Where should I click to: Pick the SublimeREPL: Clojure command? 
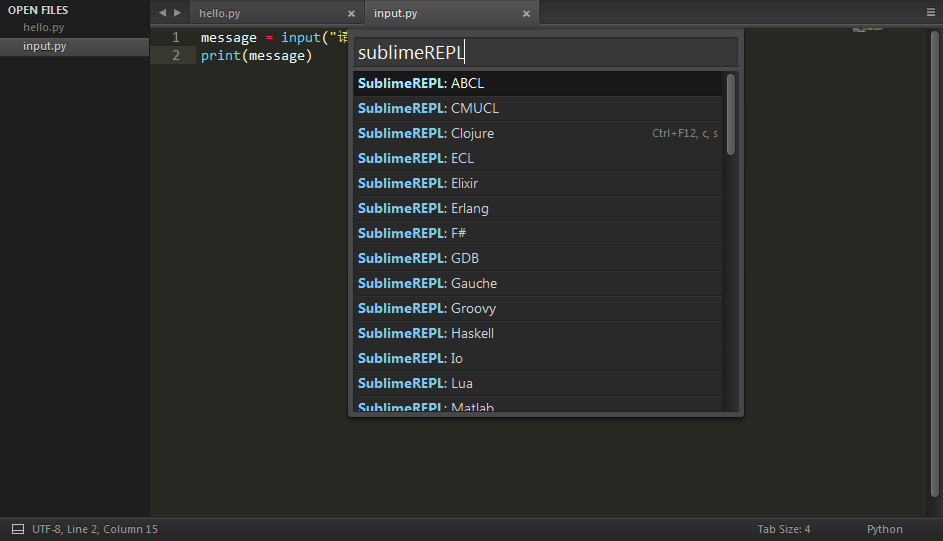(x=537, y=133)
